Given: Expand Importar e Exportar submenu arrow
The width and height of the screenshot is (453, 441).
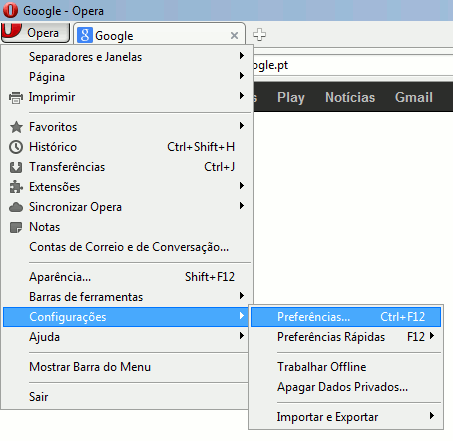Looking at the screenshot, I should [x=432, y=416].
